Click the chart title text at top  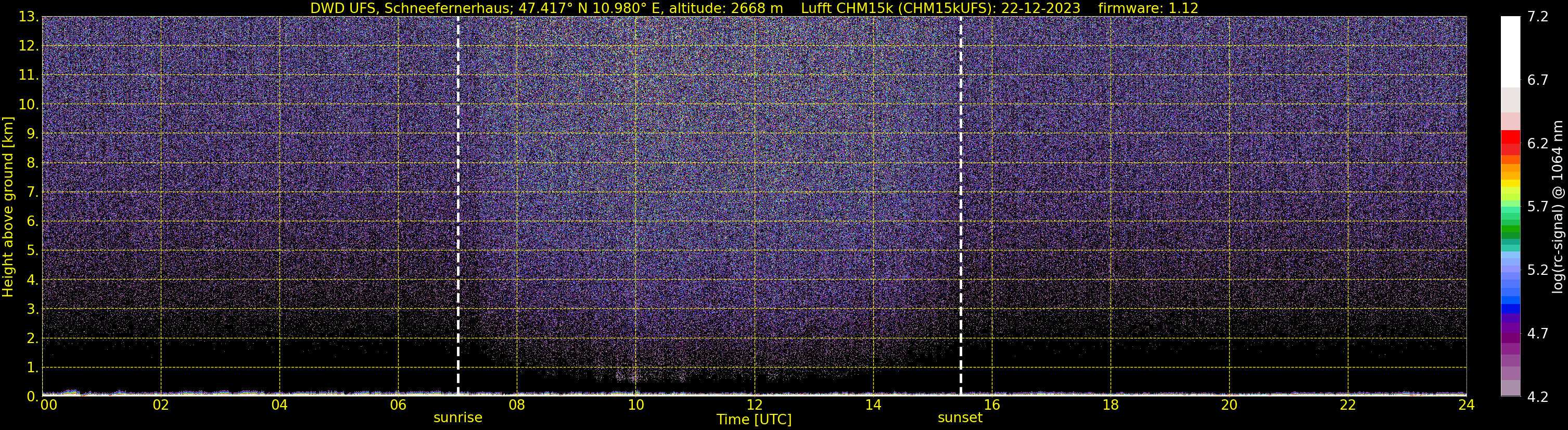(754, 8)
